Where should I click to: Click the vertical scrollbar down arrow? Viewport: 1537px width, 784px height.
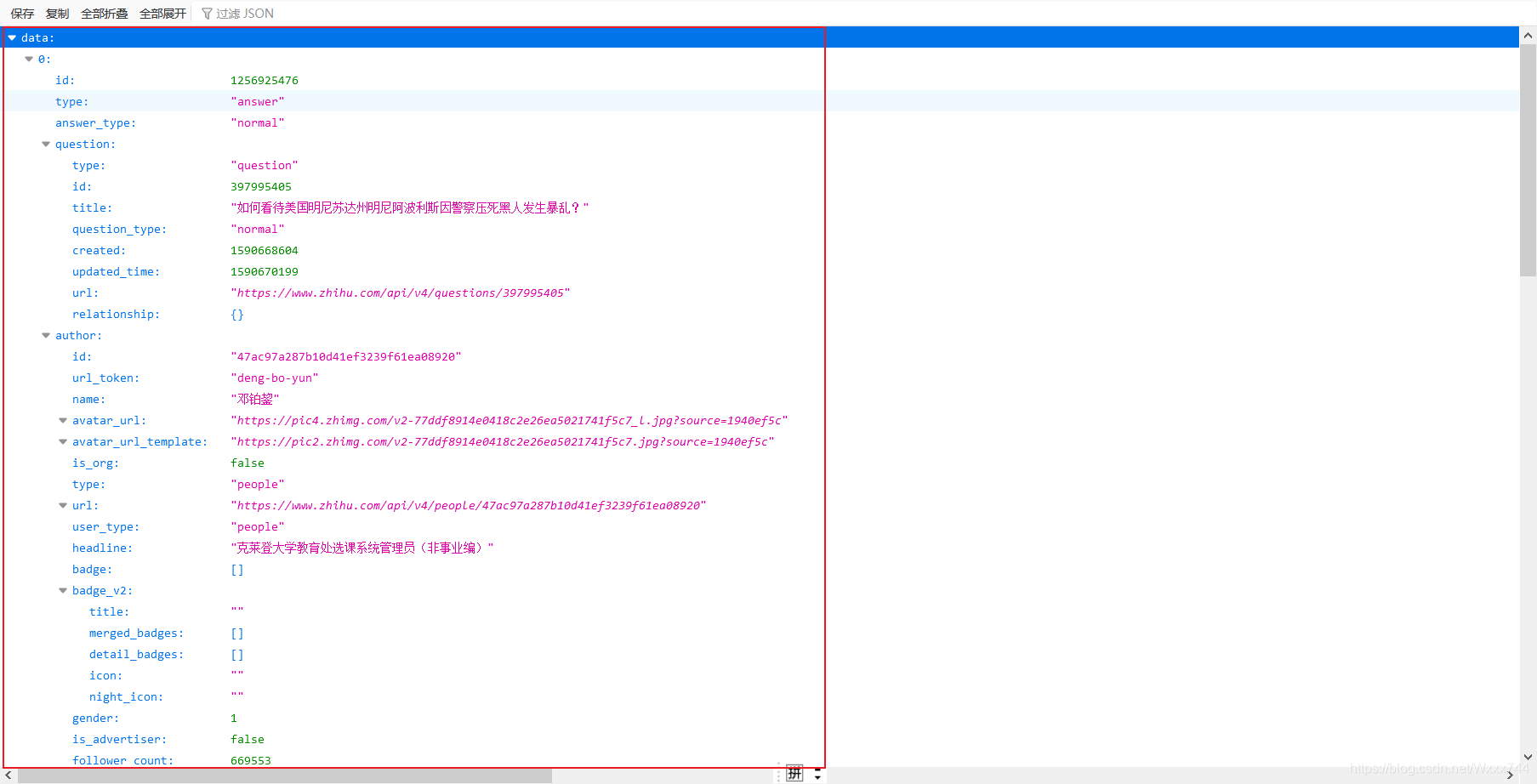coord(1528,757)
